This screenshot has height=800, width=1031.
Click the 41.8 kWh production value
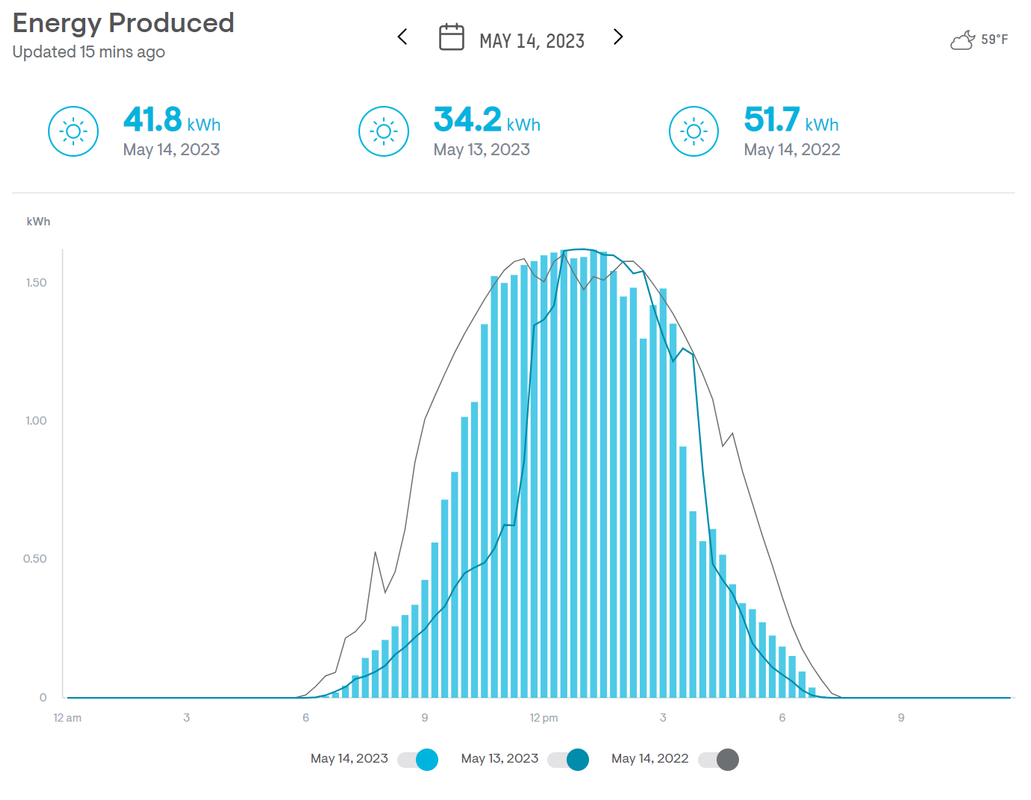pyautogui.click(x=172, y=120)
